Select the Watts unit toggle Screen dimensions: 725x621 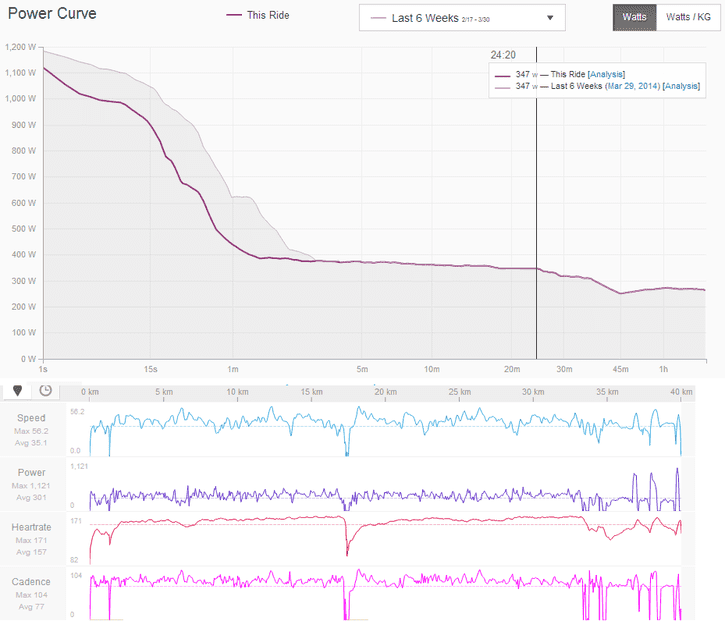tap(634, 18)
